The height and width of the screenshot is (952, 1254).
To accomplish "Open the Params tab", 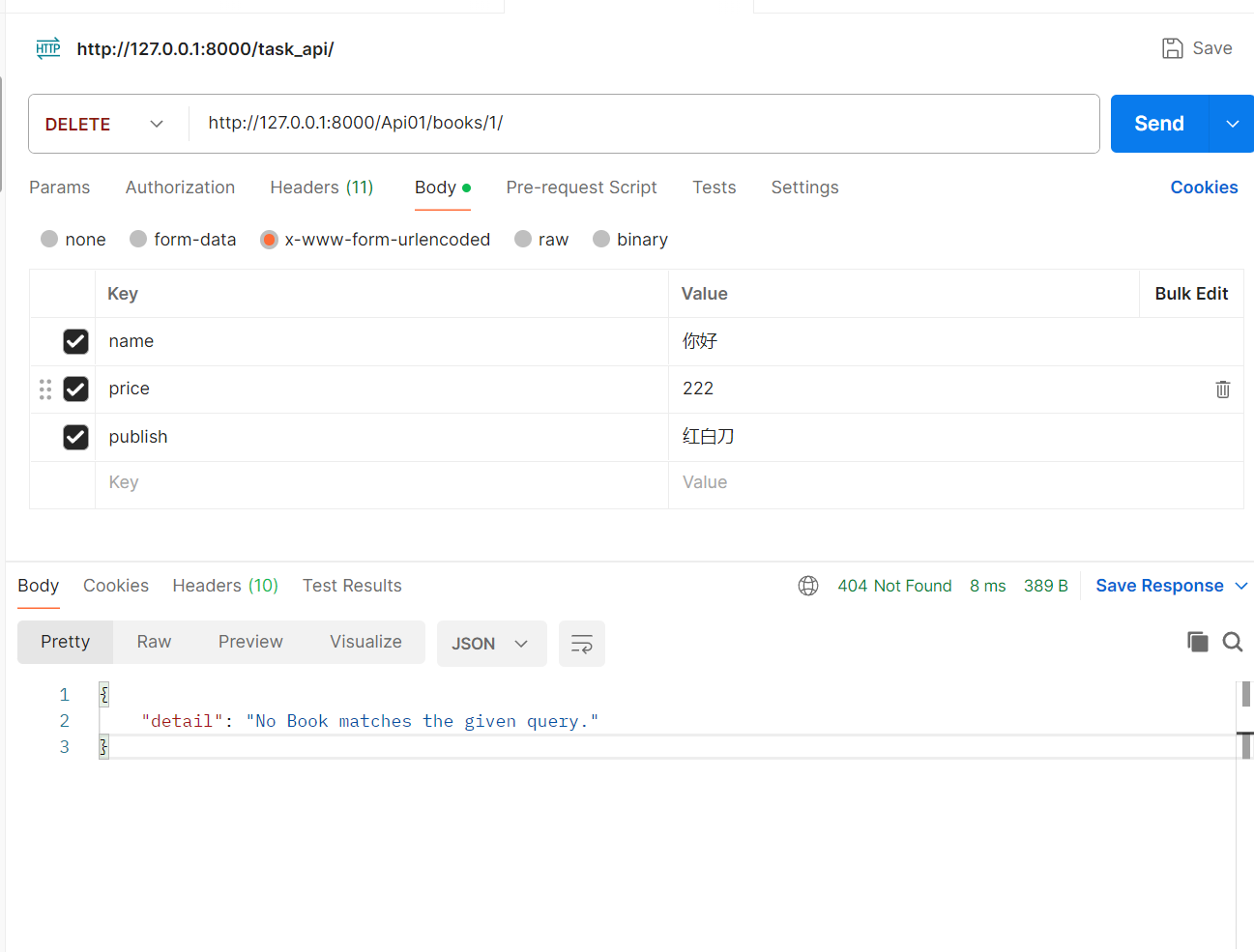I will (x=60, y=188).
